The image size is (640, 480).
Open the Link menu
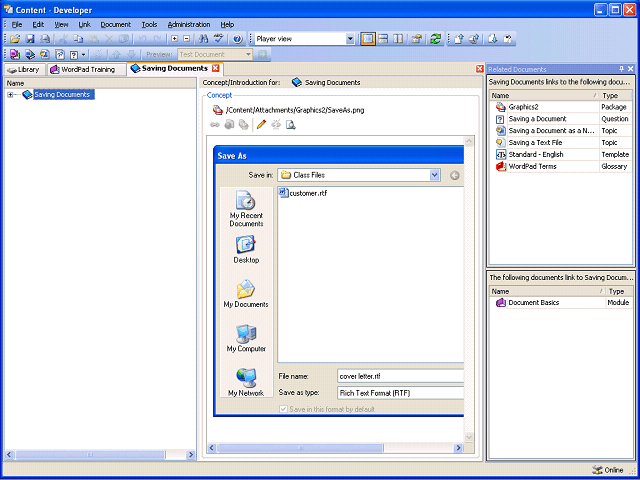tap(84, 24)
